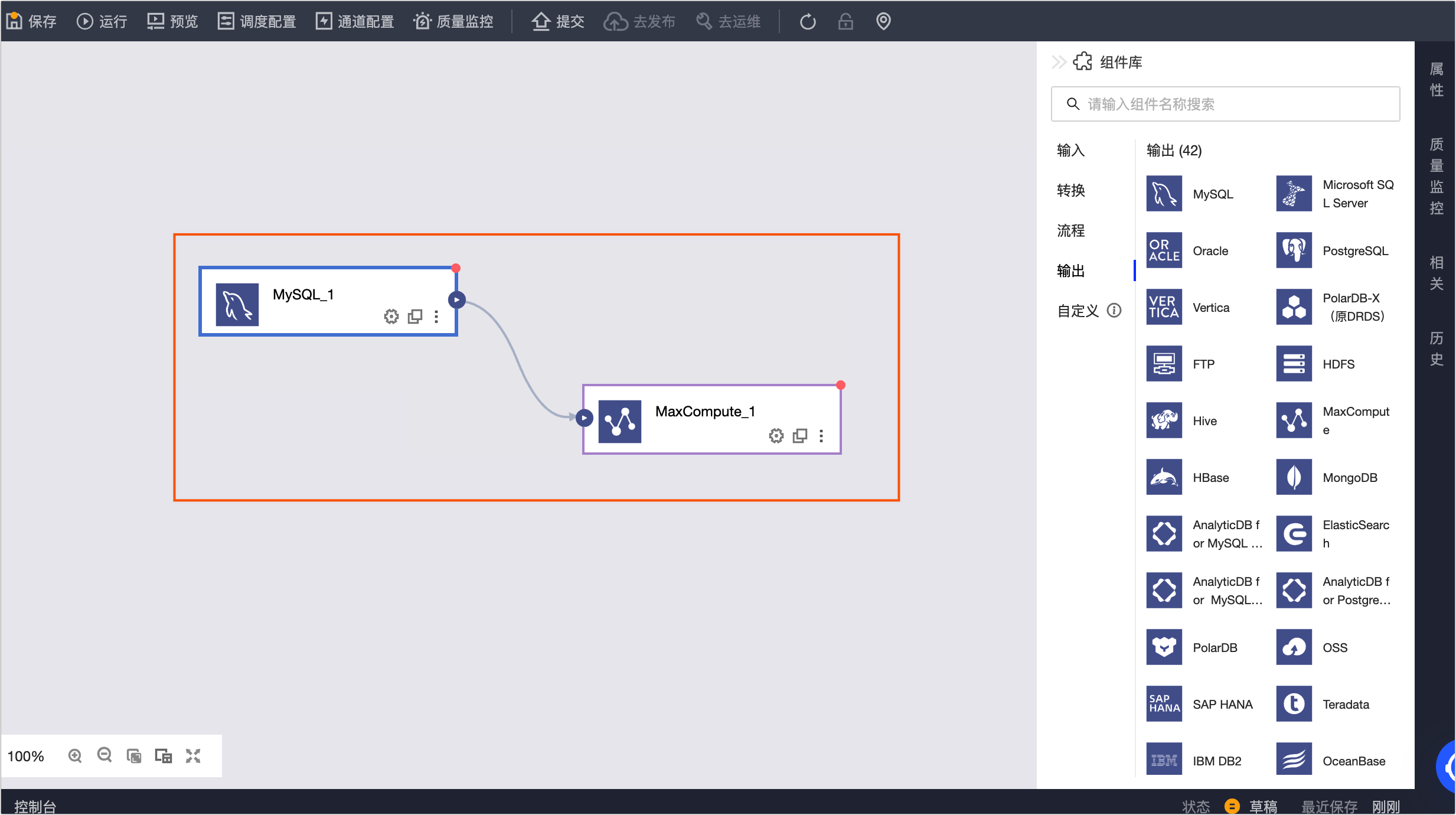Select MongoDB output component
Viewport: 1456px width, 815px height.
click(1327, 477)
